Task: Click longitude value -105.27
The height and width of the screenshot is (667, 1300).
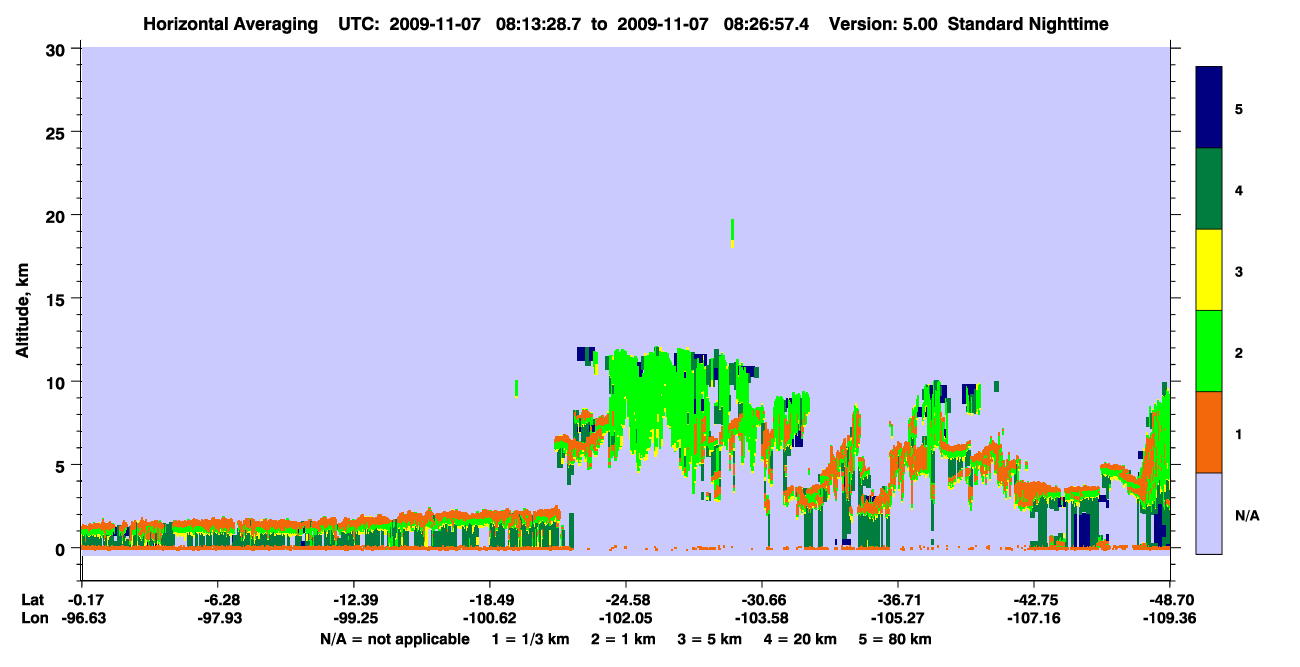Action: pyautogui.click(x=898, y=618)
